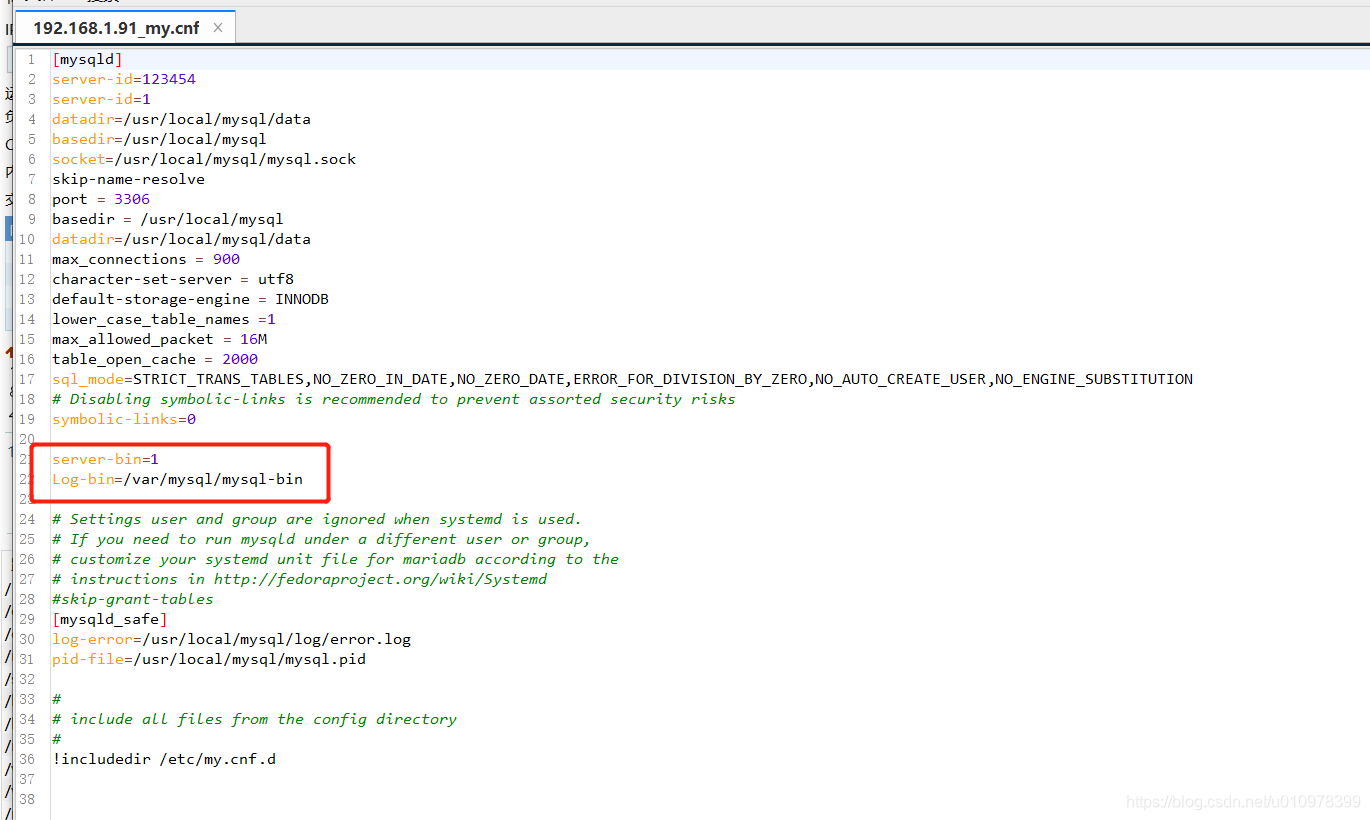Click max_allowed_packet = 16M line
Viewport: 1370px width, 820px height.
tap(160, 339)
